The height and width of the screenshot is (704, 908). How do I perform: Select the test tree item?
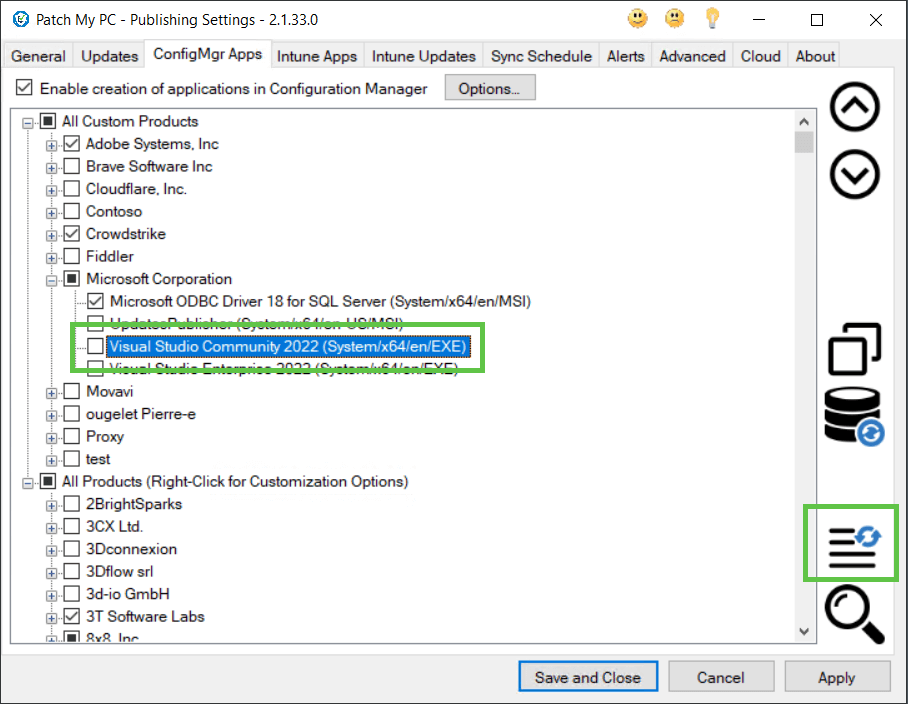(x=97, y=459)
